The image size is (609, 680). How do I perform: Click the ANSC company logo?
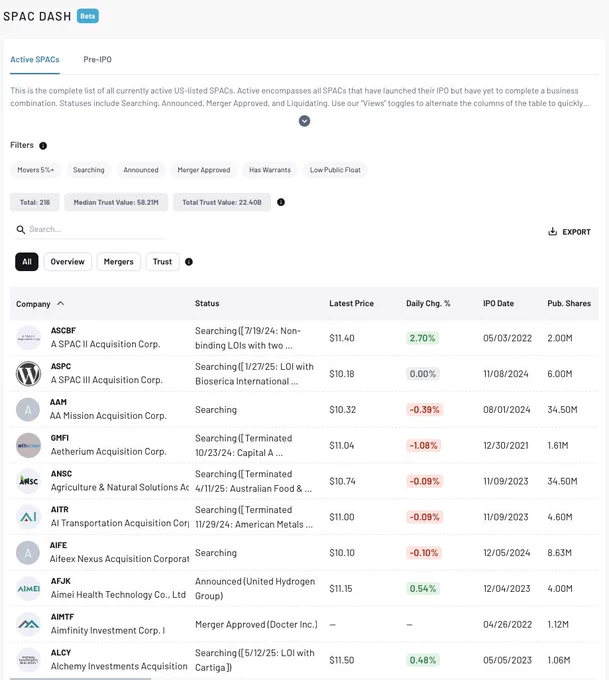pos(28,481)
